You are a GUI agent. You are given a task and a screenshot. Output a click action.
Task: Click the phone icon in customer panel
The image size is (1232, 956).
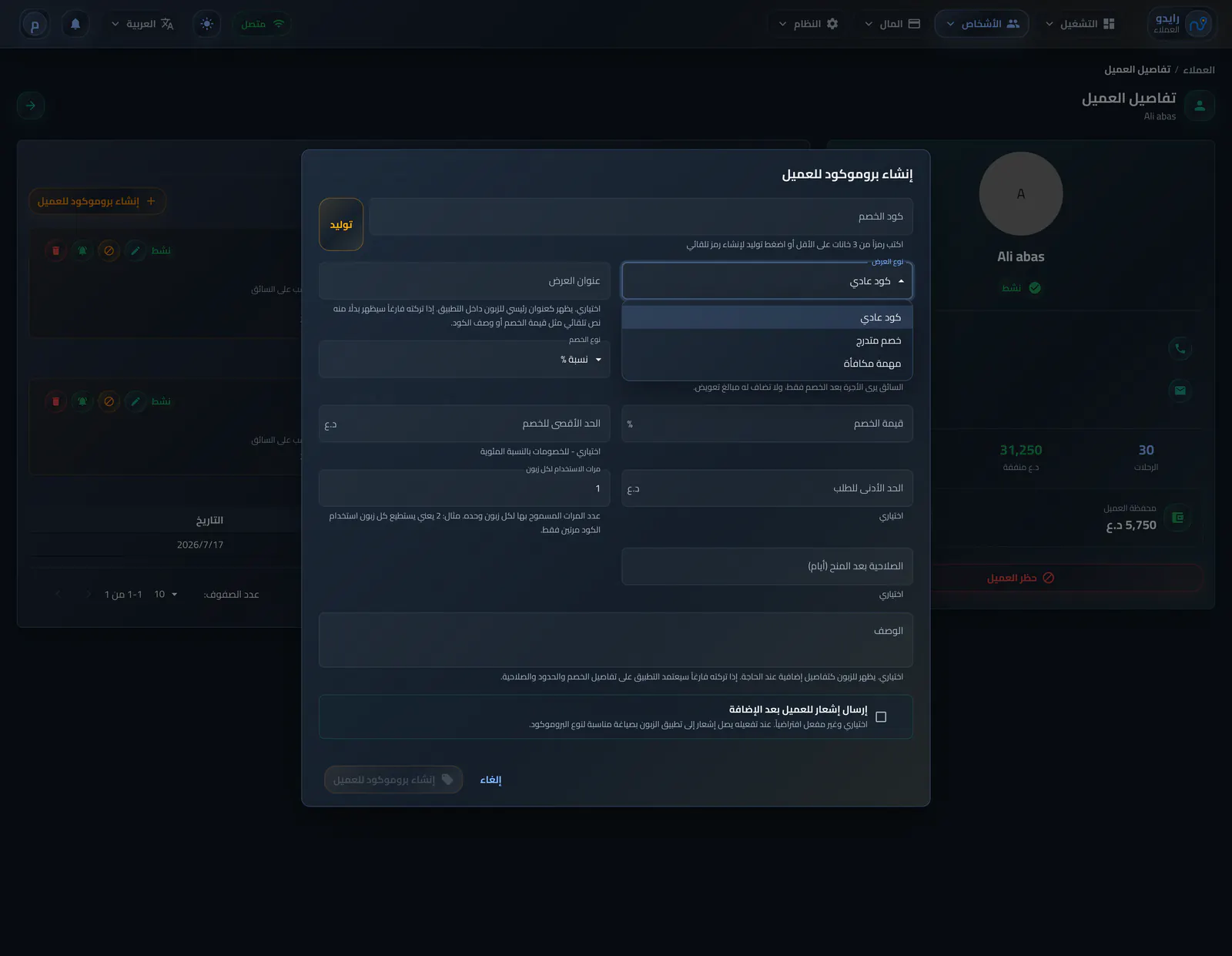(x=1180, y=348)
